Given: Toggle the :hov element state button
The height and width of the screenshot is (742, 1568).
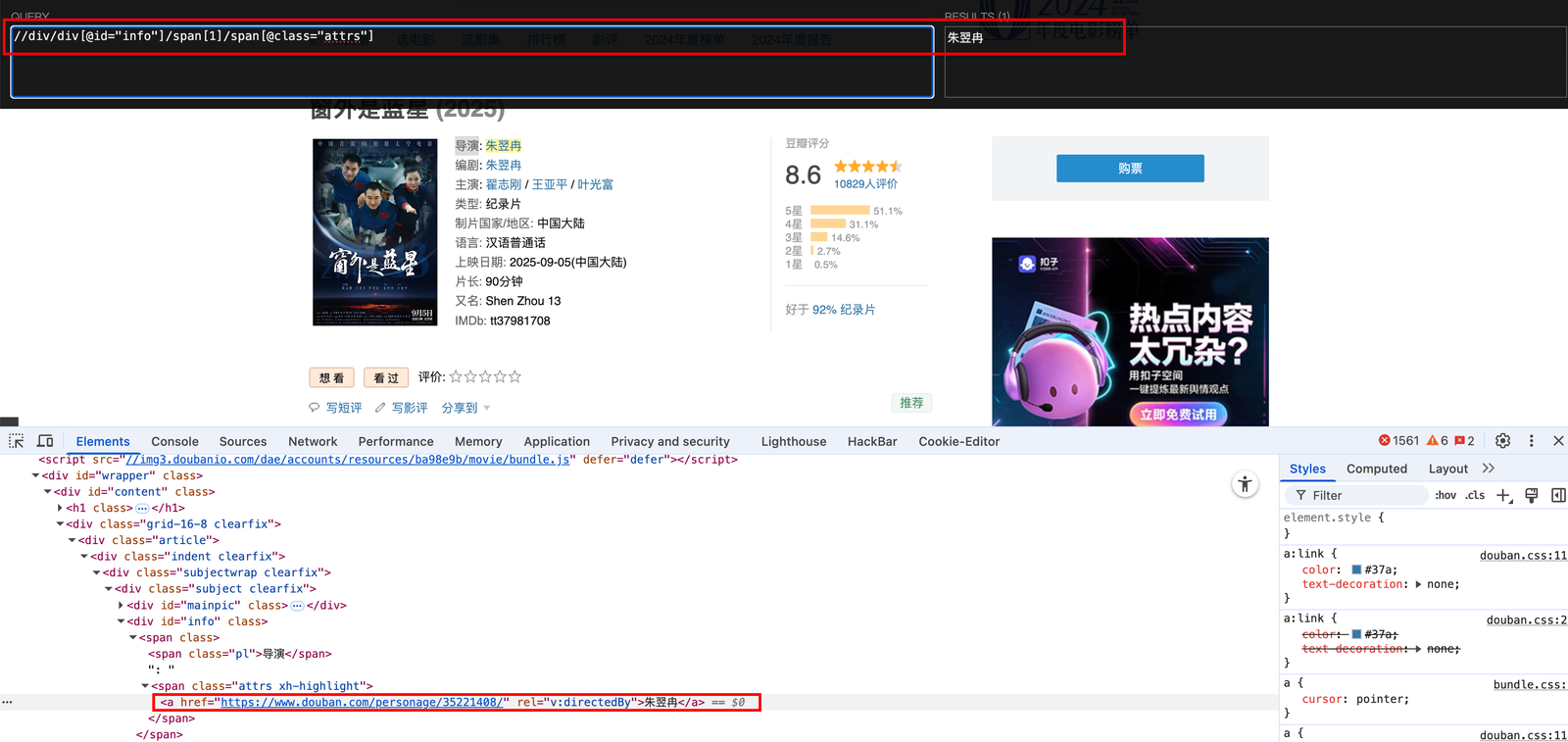Looking at the screenshot, I should [1445, 495].
